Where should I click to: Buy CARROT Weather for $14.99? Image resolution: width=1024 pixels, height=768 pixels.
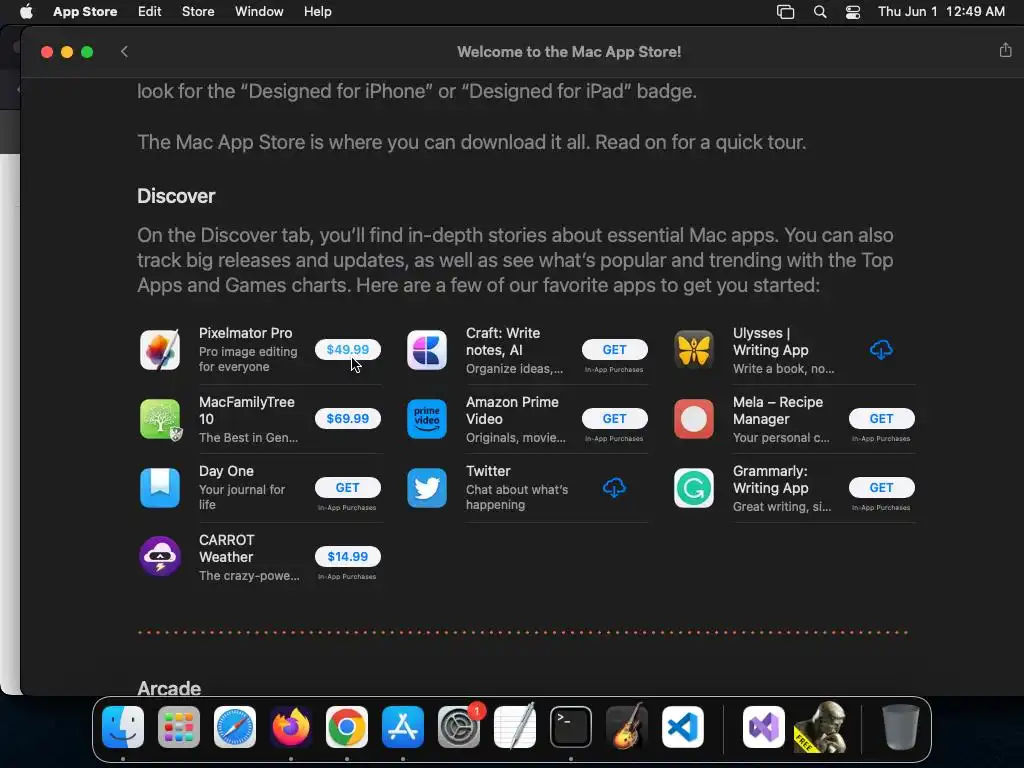pyautogui.click(x=347, y=556)
